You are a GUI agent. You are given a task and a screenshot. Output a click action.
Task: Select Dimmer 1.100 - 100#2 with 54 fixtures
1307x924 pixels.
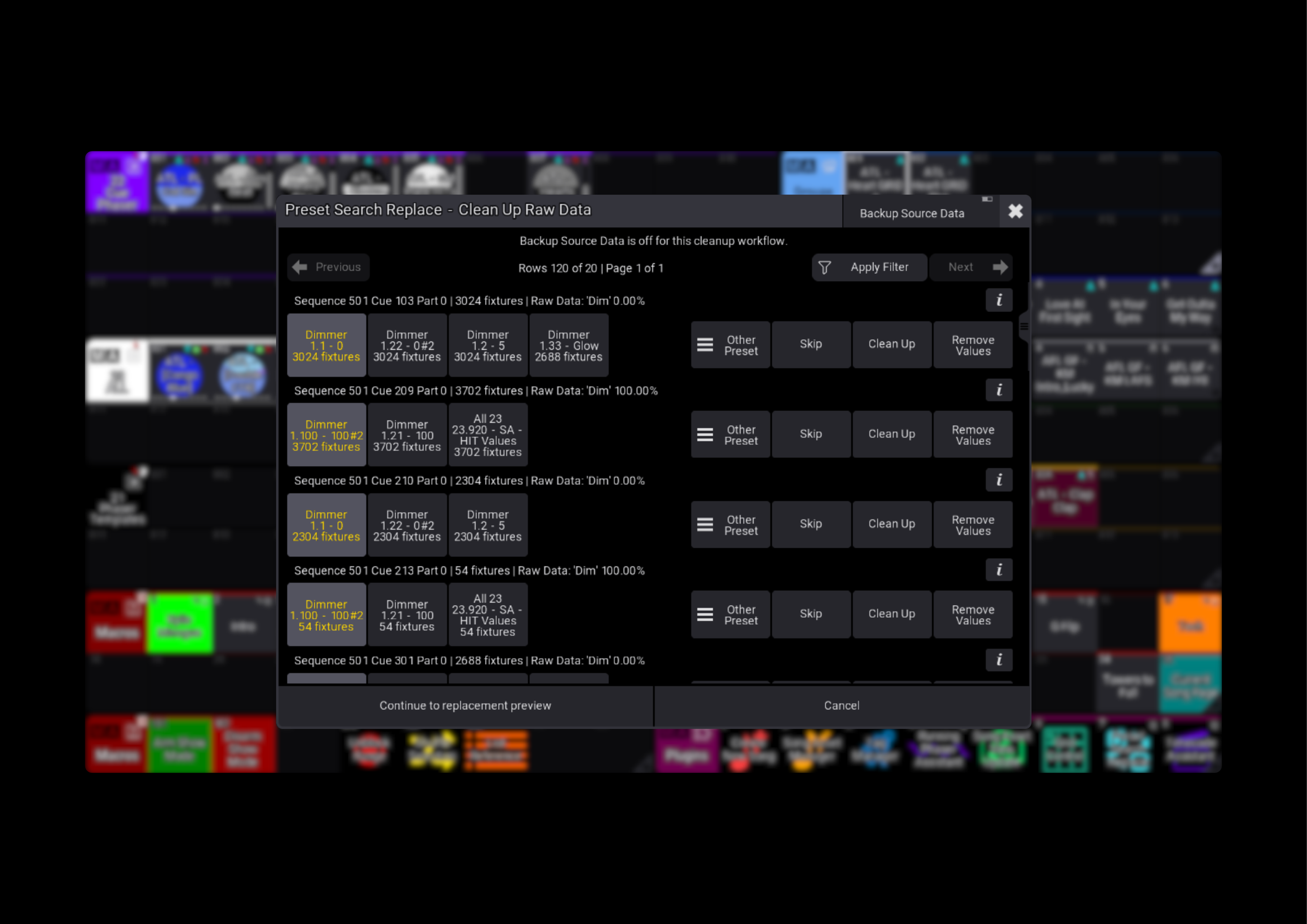point(326,615)
